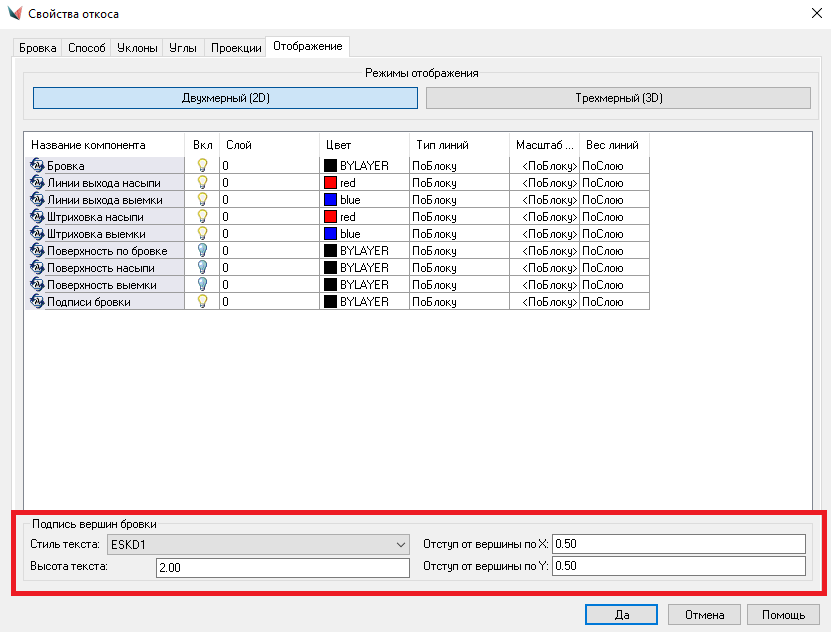Select the icon for Штриховка насыпи row
This screenshot has width=831, height=632.
pos(38,217)
